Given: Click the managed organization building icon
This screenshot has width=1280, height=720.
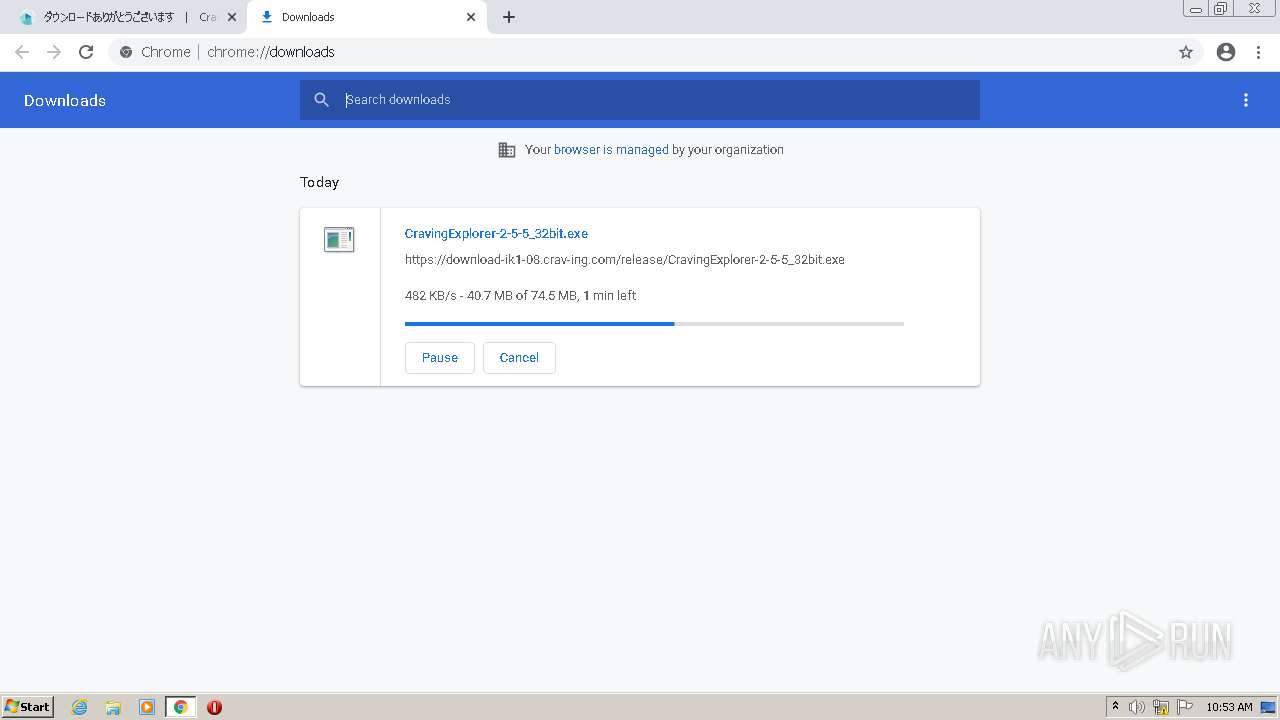Looking at the screenshot, I should (x=507, y=150).
